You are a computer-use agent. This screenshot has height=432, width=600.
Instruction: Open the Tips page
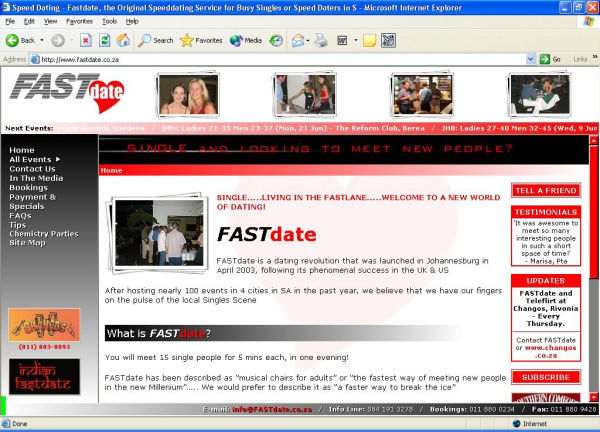tap(18, 225)
